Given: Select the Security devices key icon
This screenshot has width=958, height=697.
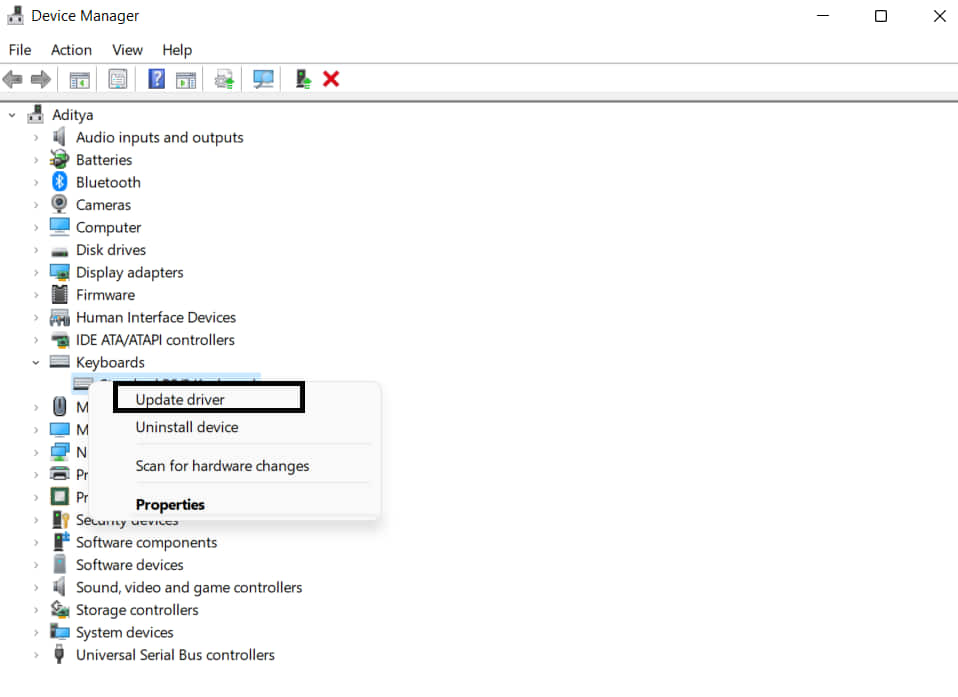Looking at the screenshot, I should point(60,519).
